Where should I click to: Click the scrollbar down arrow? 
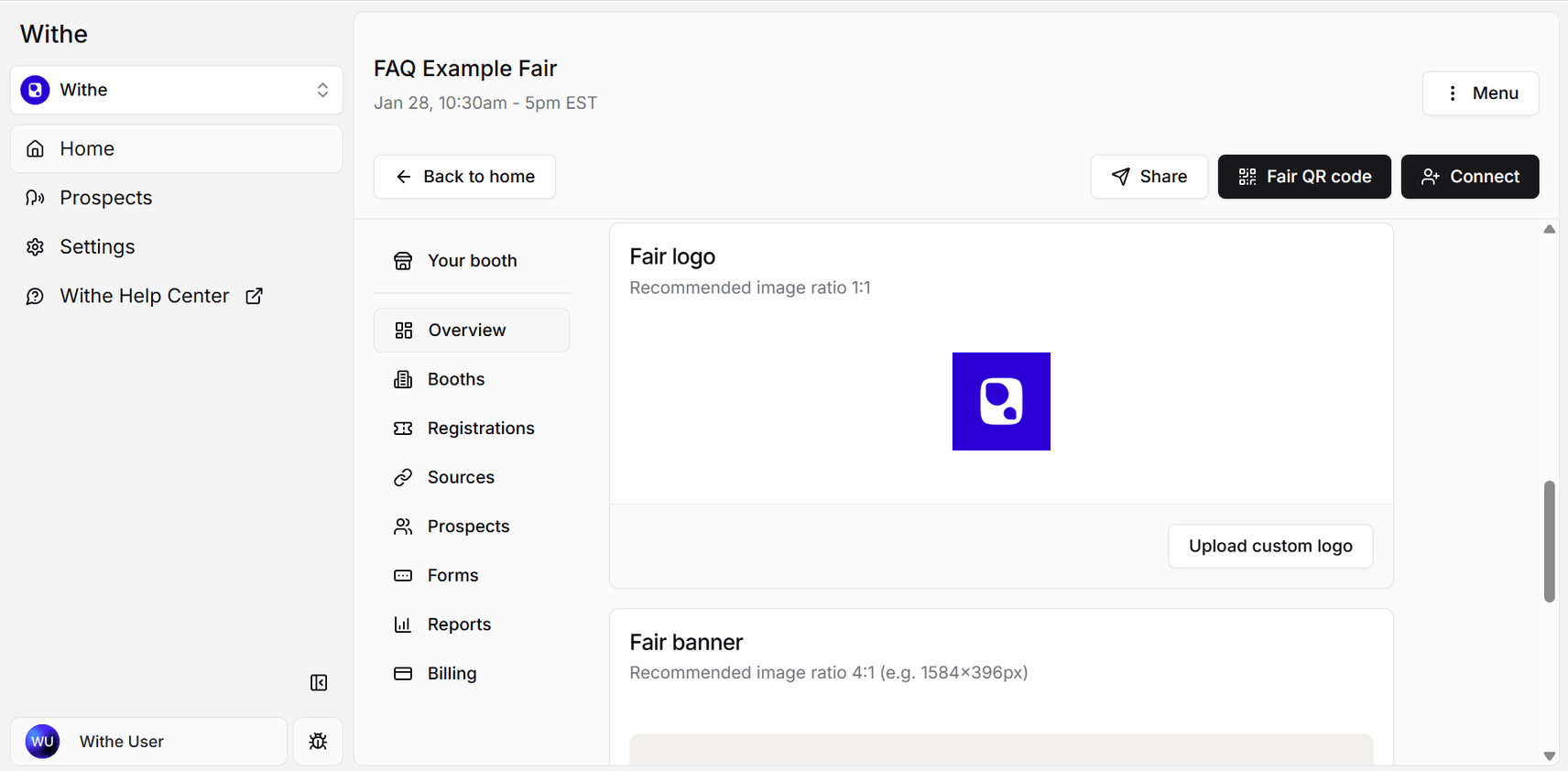[1549, 755]
